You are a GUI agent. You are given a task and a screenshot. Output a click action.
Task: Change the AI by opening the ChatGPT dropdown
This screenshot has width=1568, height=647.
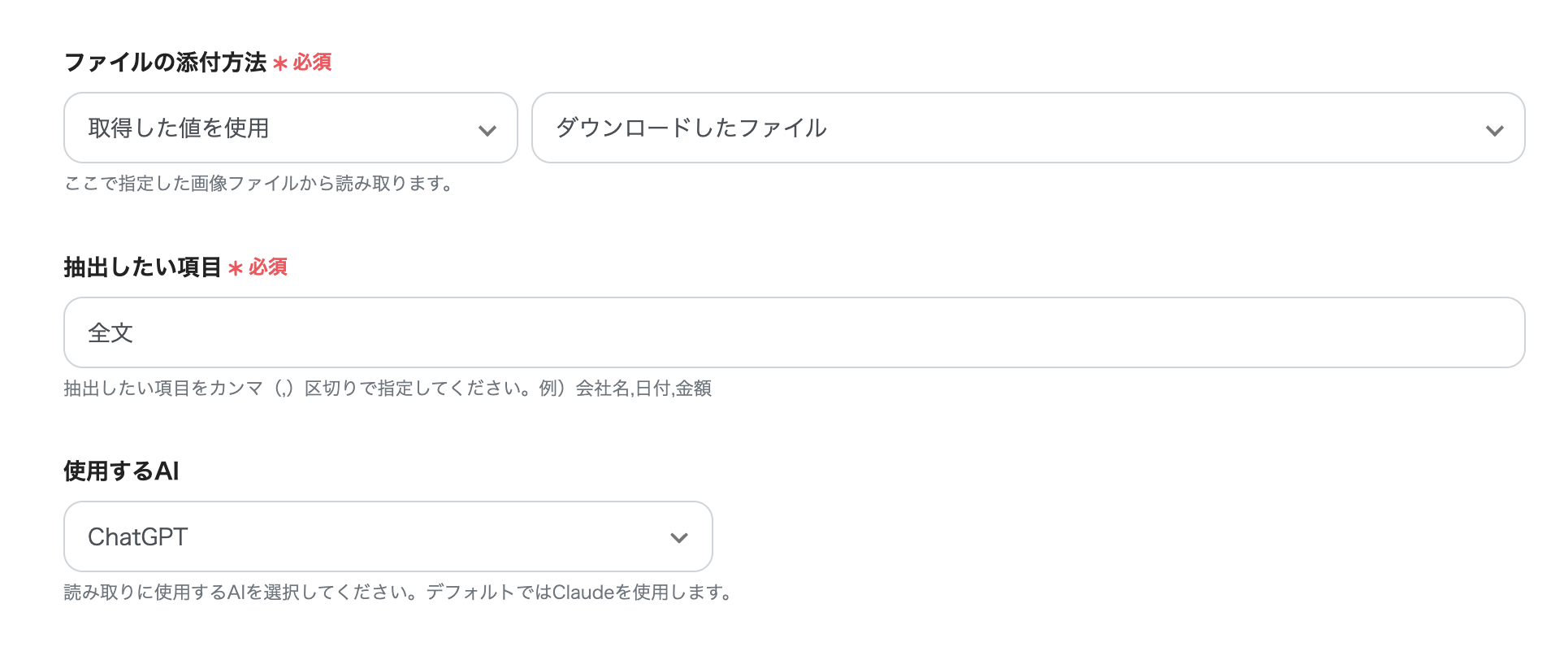pyautogui.click(x=388, y=536)
